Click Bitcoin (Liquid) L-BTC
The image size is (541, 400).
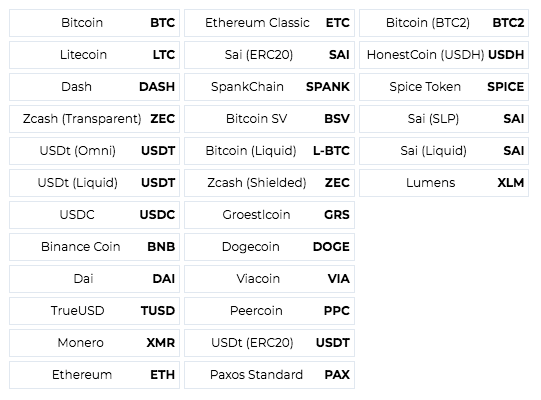point(269,151)
